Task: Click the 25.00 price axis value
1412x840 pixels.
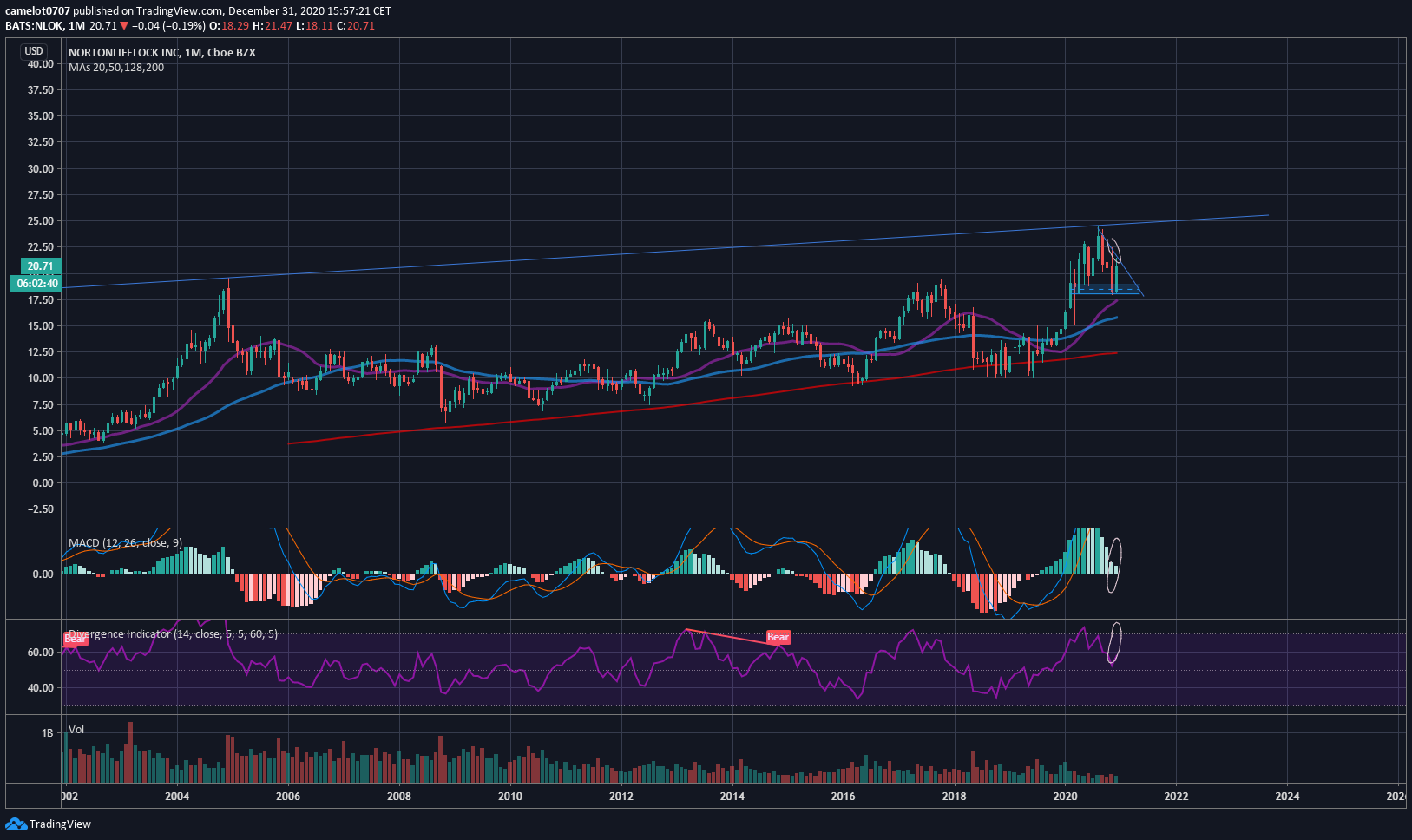Action: tap(40, 221)
